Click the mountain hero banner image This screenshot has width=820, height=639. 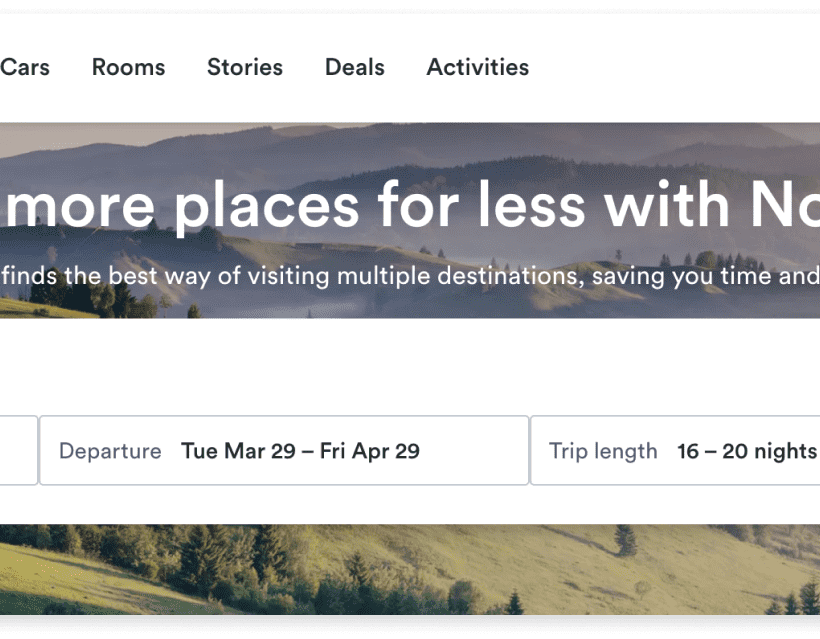tap(410, 160)
